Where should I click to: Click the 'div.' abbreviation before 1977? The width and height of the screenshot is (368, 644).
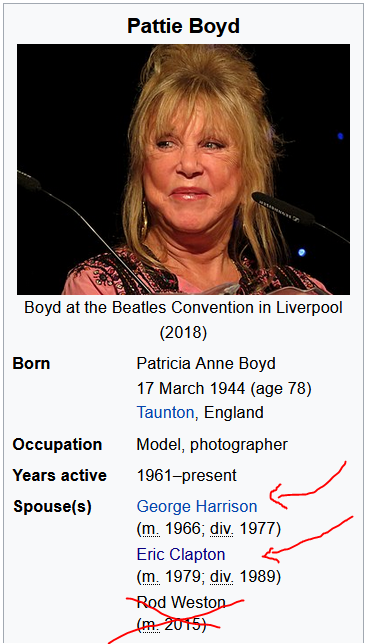[x=221, y=530]
